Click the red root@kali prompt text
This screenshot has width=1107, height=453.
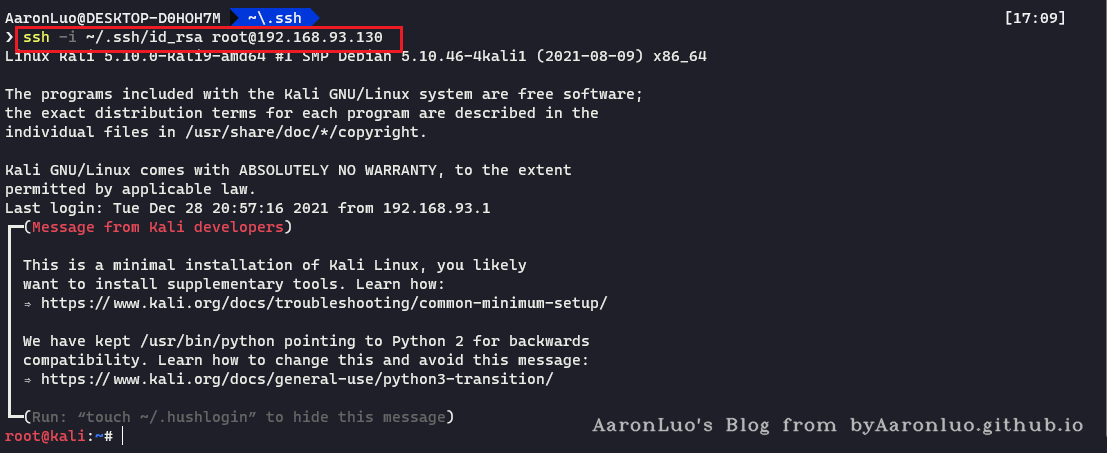point(46,436)
